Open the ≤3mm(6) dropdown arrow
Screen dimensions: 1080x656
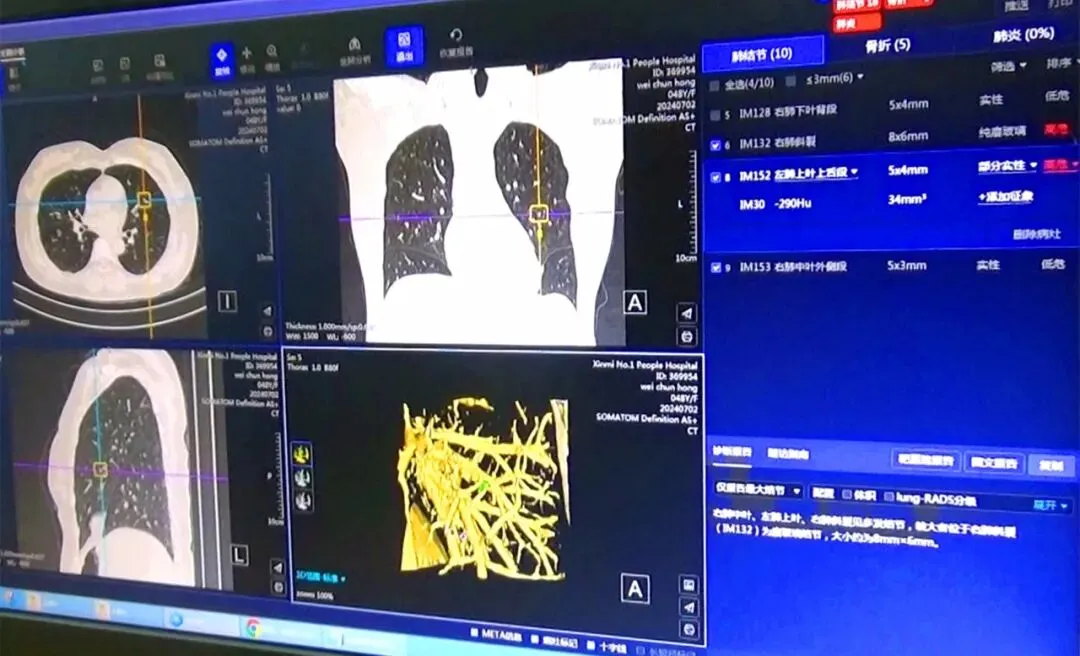[860, 76]
